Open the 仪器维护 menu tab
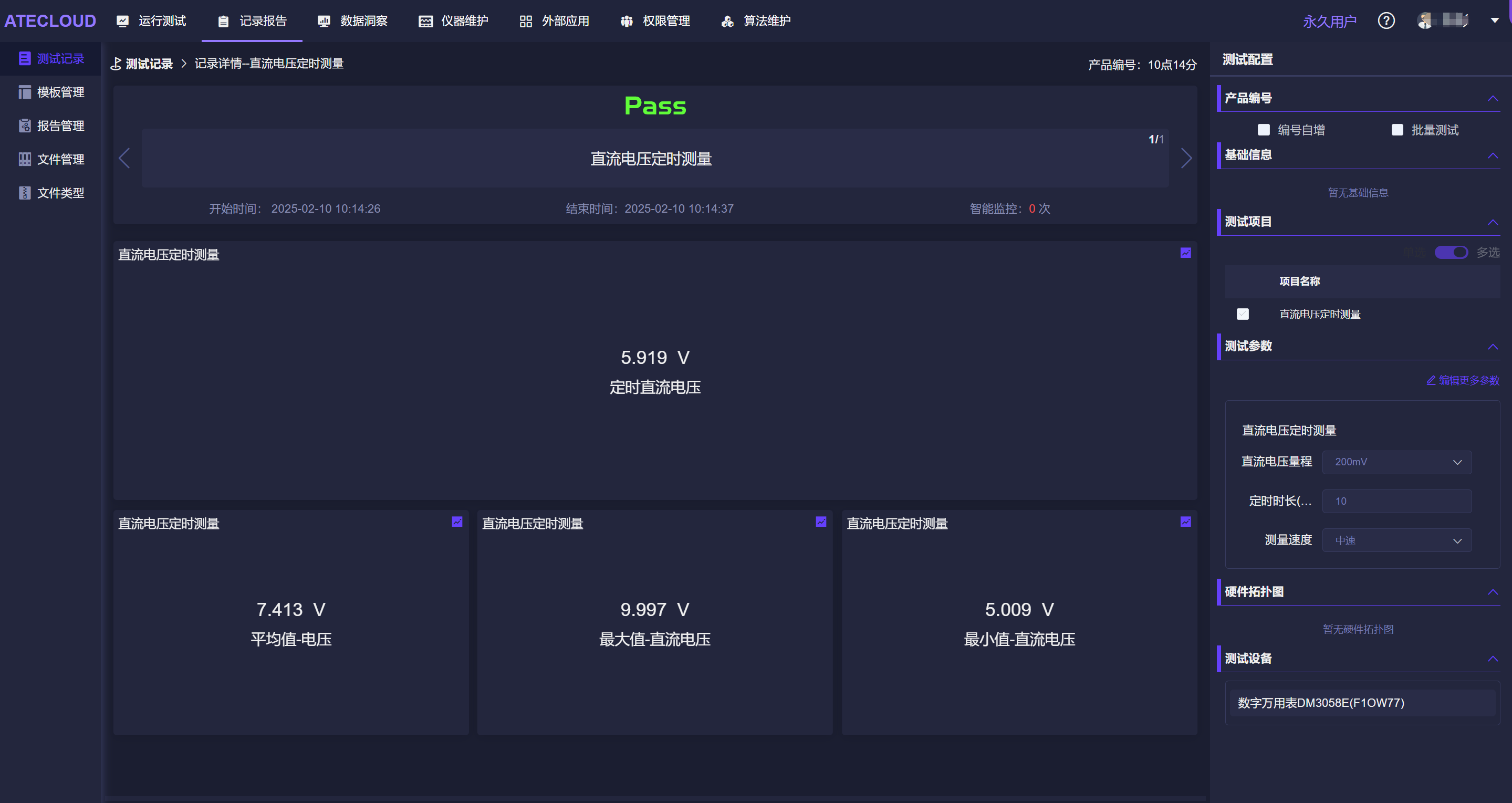 (x=453, y=21)
